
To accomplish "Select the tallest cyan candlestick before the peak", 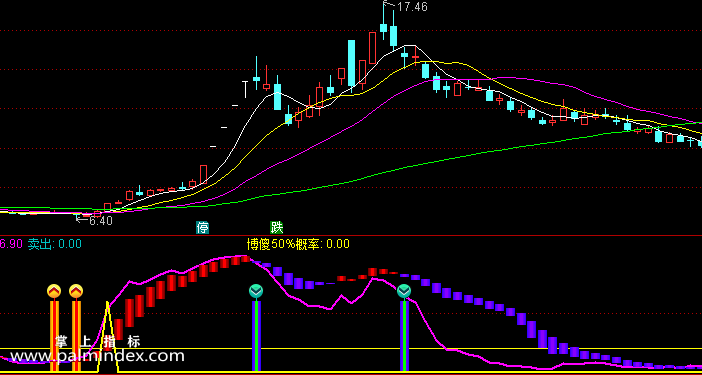I will click(x=352, y=64).
